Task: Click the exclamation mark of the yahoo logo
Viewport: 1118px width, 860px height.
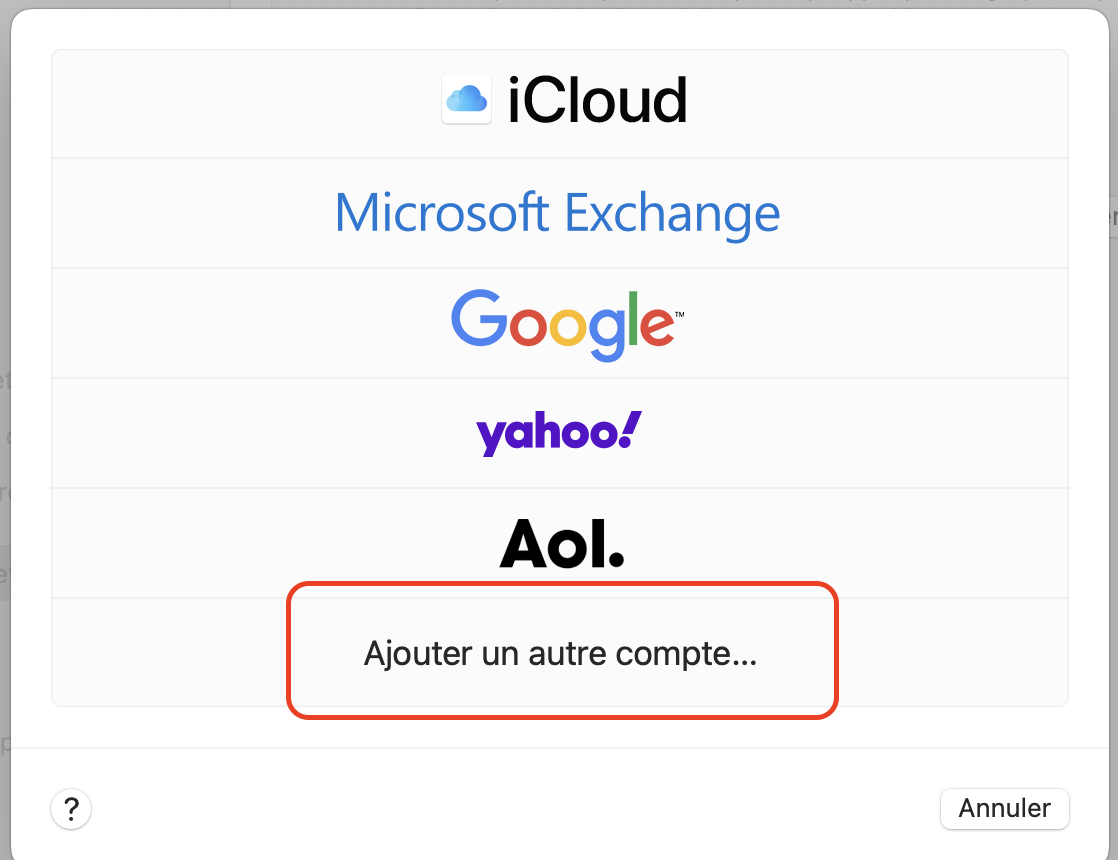Action: click(x=630, y=429)
